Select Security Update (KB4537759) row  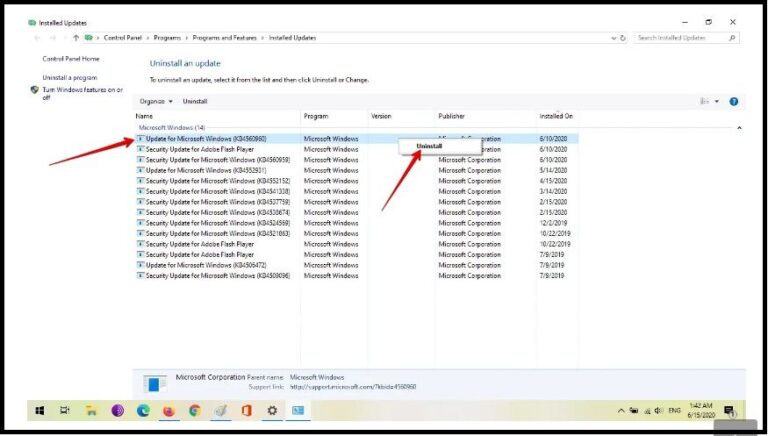[x=357, y=202]
